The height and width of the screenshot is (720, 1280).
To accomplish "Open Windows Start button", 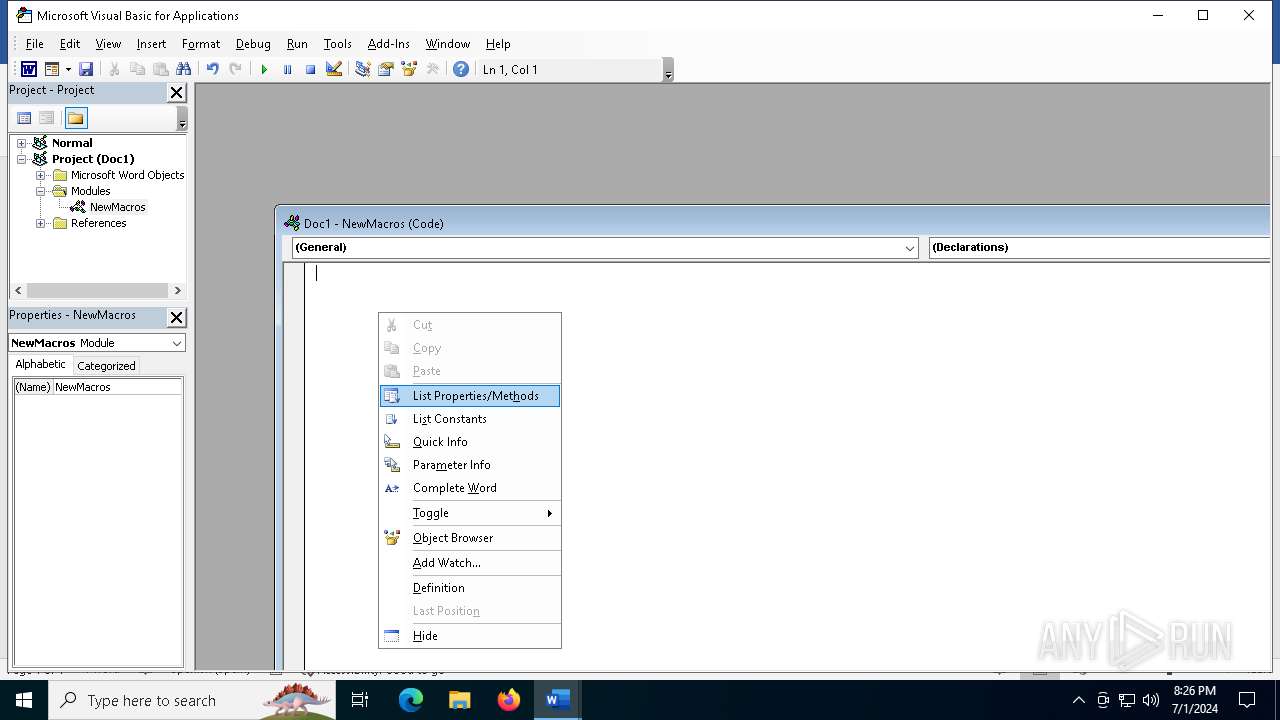I will click(x=24, y=700).
